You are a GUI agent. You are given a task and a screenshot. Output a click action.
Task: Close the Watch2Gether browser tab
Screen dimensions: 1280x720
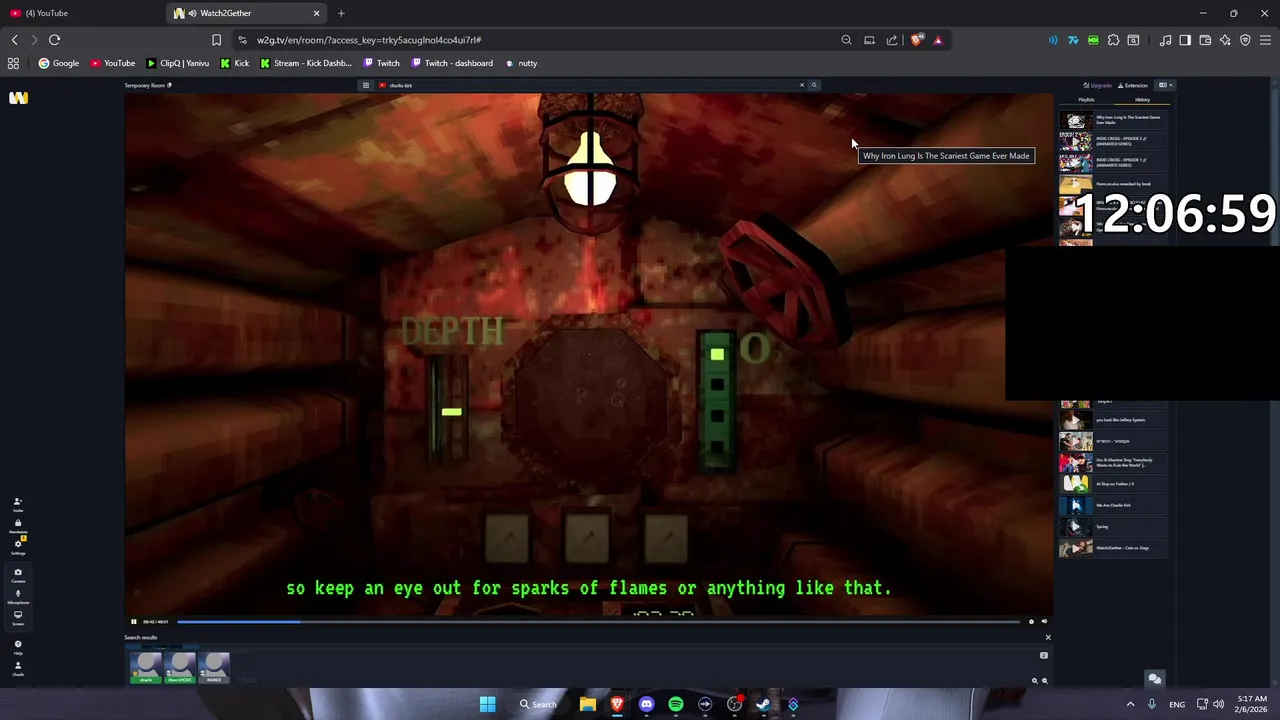click(x=316, y=13)
